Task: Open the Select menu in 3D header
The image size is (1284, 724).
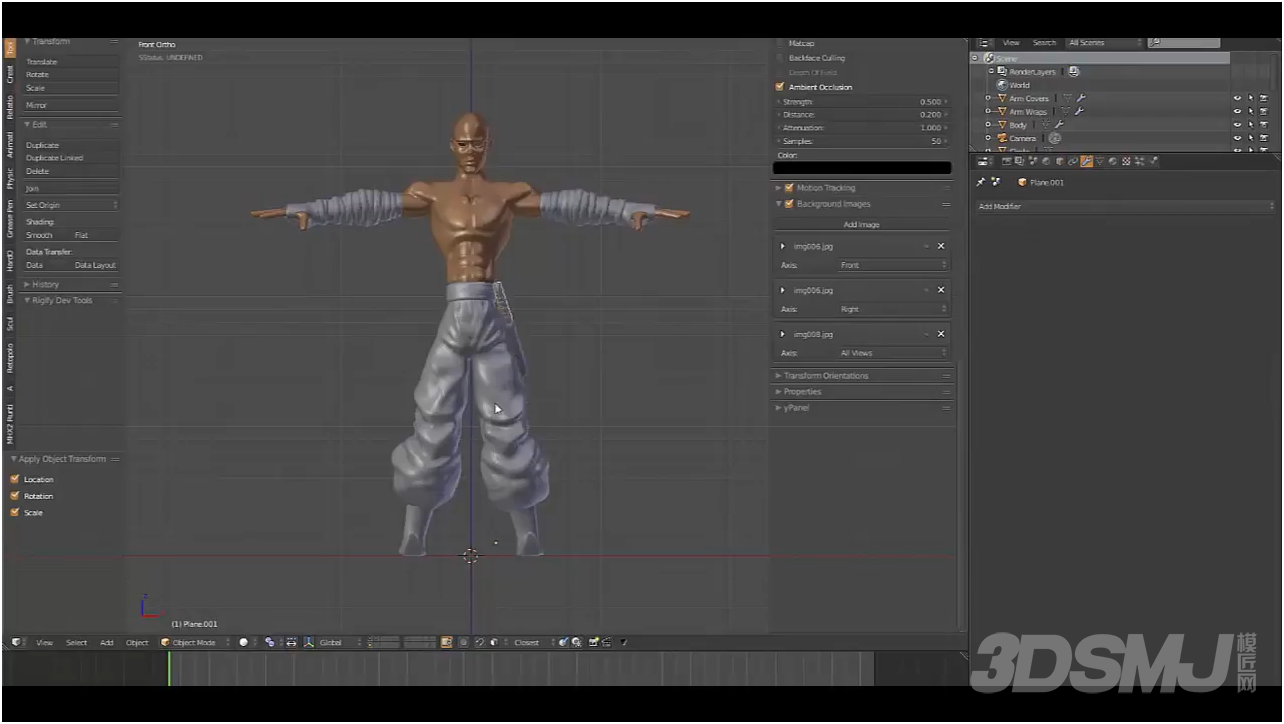Action: pyautogui.click(x=76, y=642)
